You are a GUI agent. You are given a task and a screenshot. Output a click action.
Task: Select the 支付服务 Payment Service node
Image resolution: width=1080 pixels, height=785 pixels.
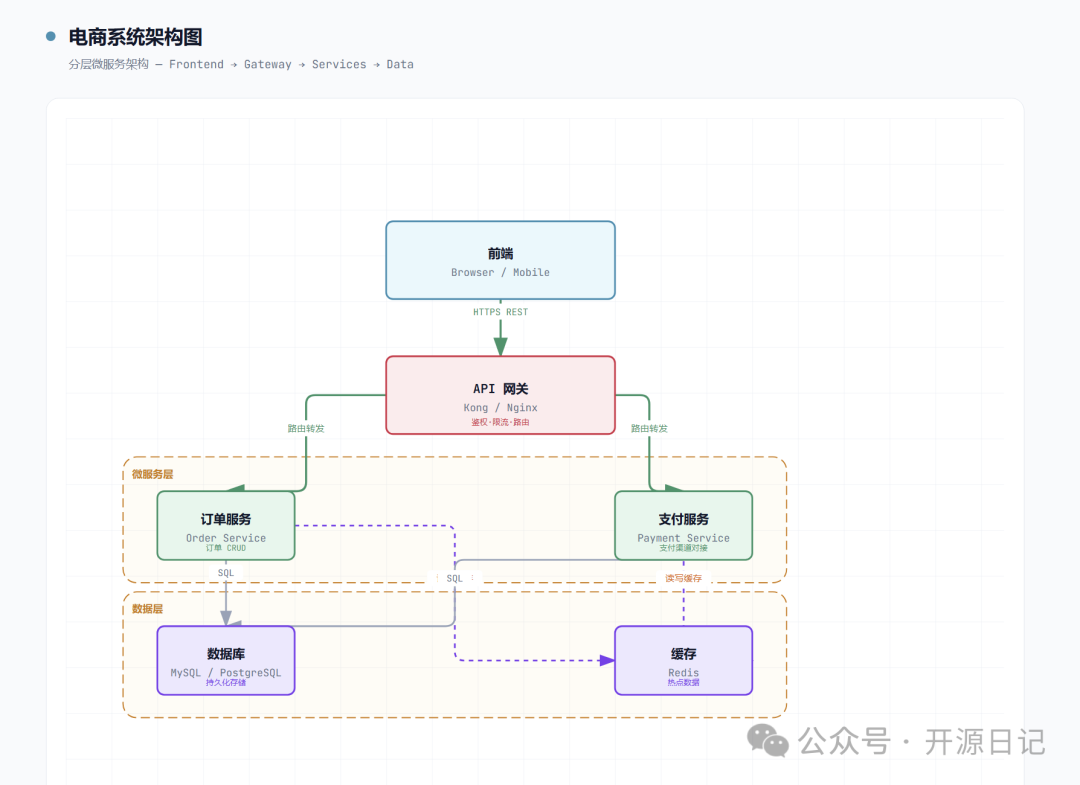coord(683,525)
